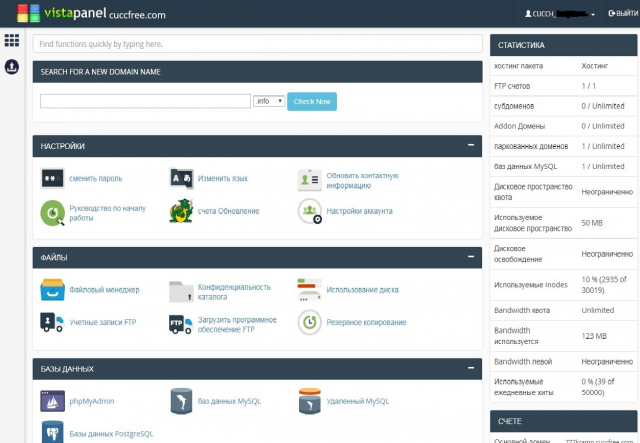
Task: Click the backup clock icon
Action: [310, 322]
